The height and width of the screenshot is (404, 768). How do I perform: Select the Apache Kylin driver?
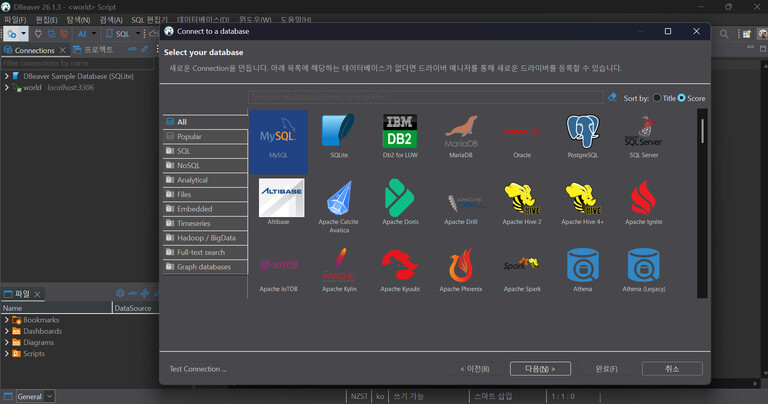click(x=339, y=270)
